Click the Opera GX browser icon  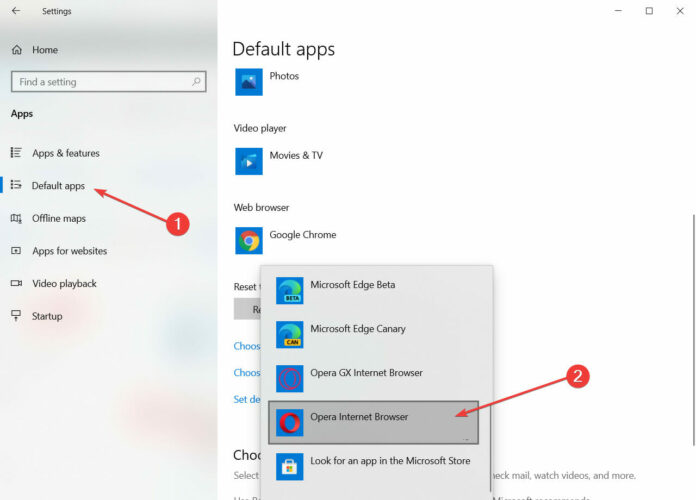(289, 378)
